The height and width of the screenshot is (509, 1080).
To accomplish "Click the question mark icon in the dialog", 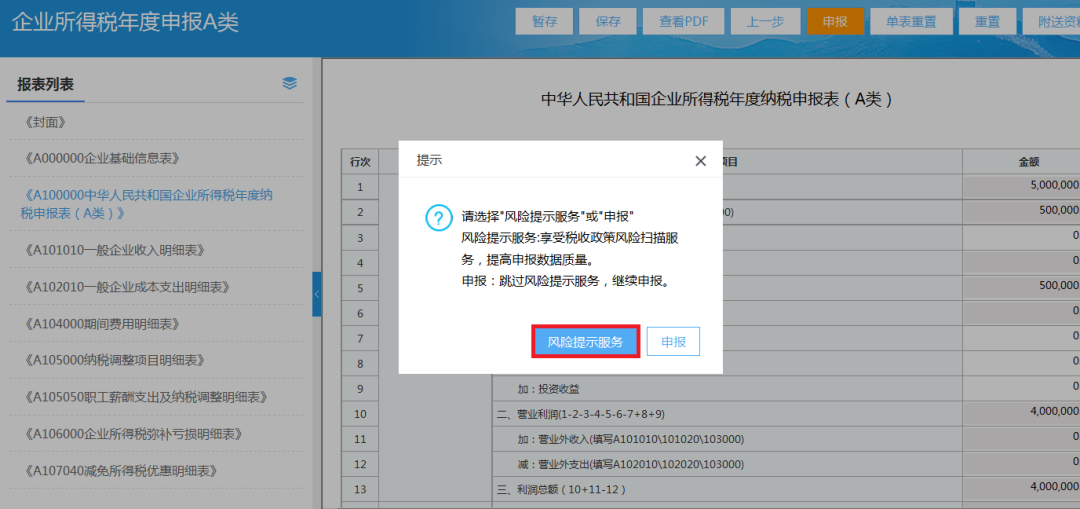I will click(438, 218).
